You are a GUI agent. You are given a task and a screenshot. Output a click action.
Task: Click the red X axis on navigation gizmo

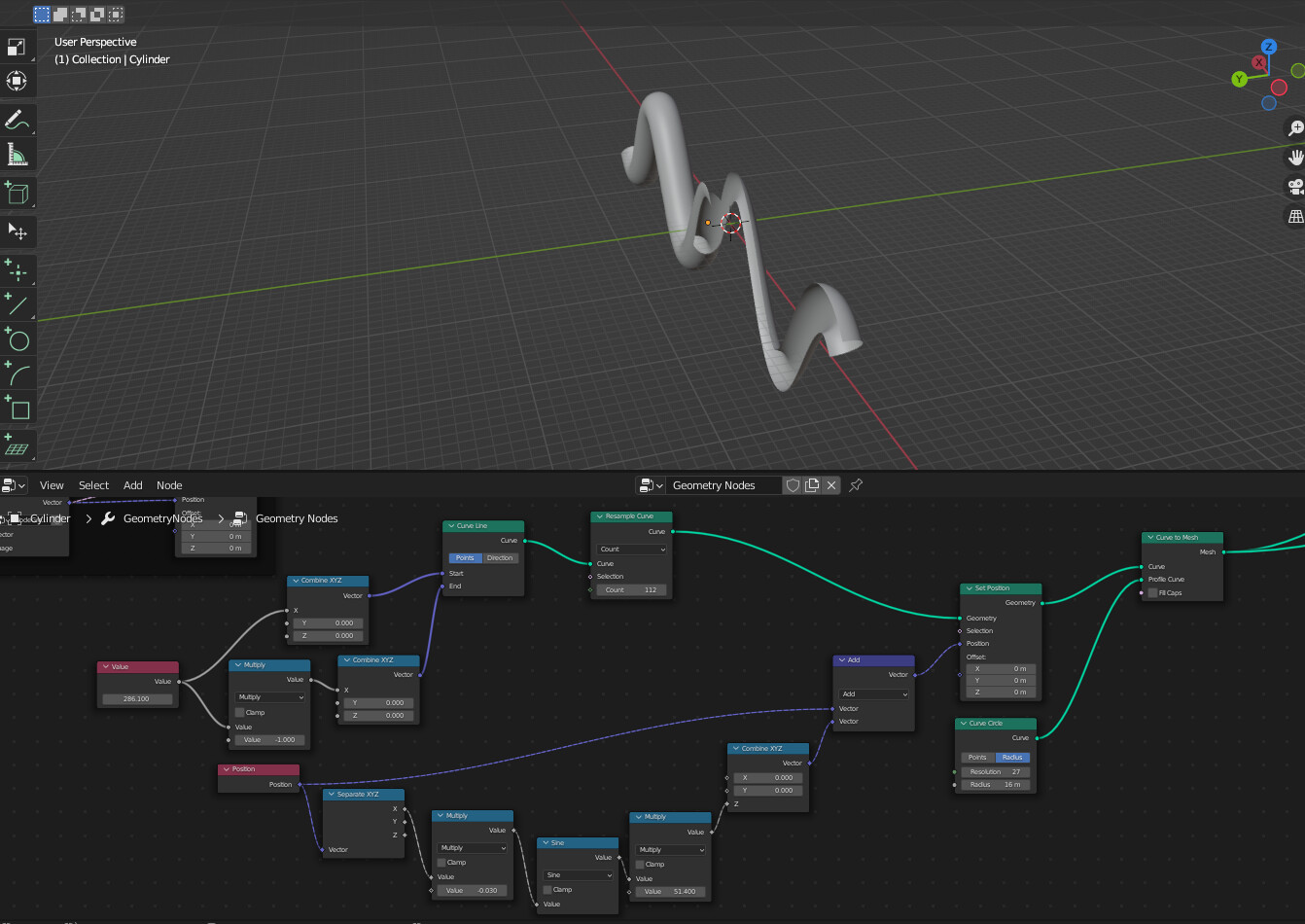click(1259, 62)
